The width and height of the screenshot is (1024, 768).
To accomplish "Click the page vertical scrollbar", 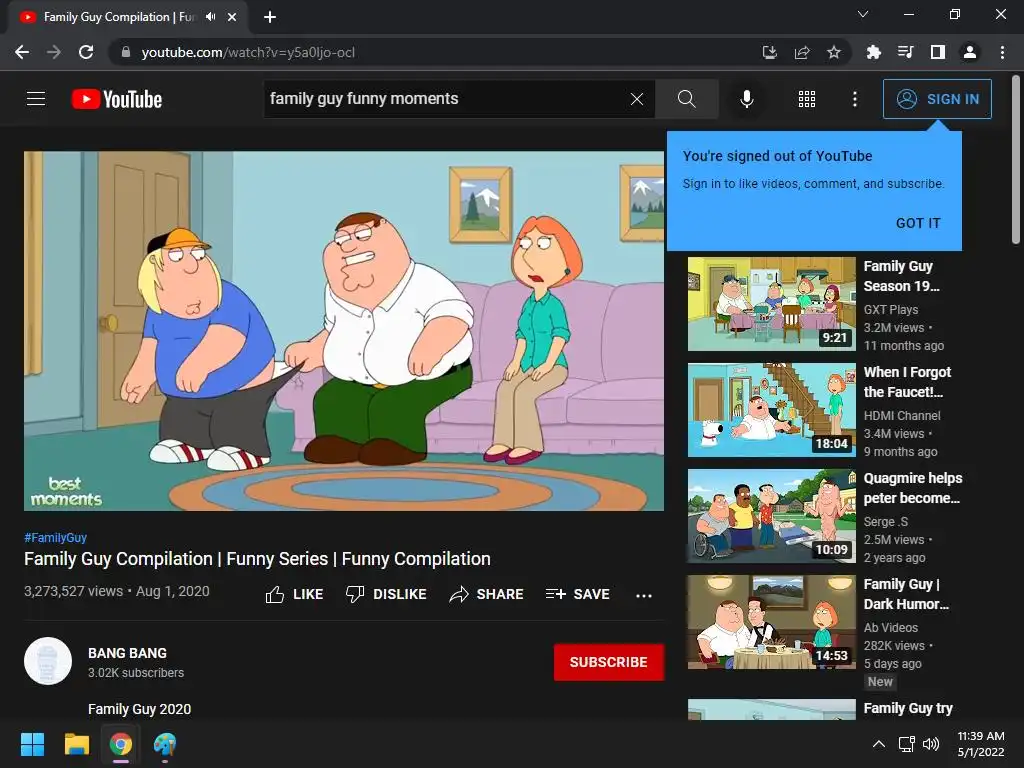I will click(x=1016, y=160).
